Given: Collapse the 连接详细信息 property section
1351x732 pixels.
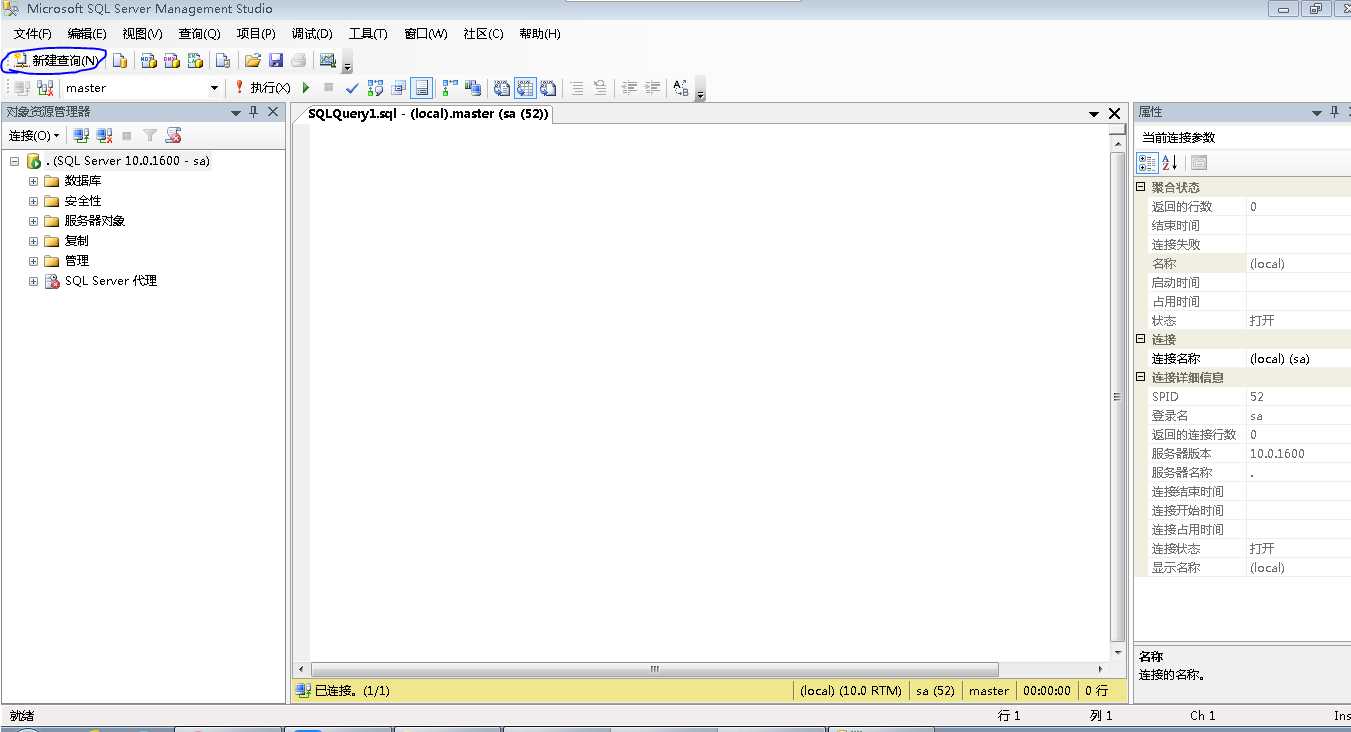Looking at the screenshot, I should 1141,377.
